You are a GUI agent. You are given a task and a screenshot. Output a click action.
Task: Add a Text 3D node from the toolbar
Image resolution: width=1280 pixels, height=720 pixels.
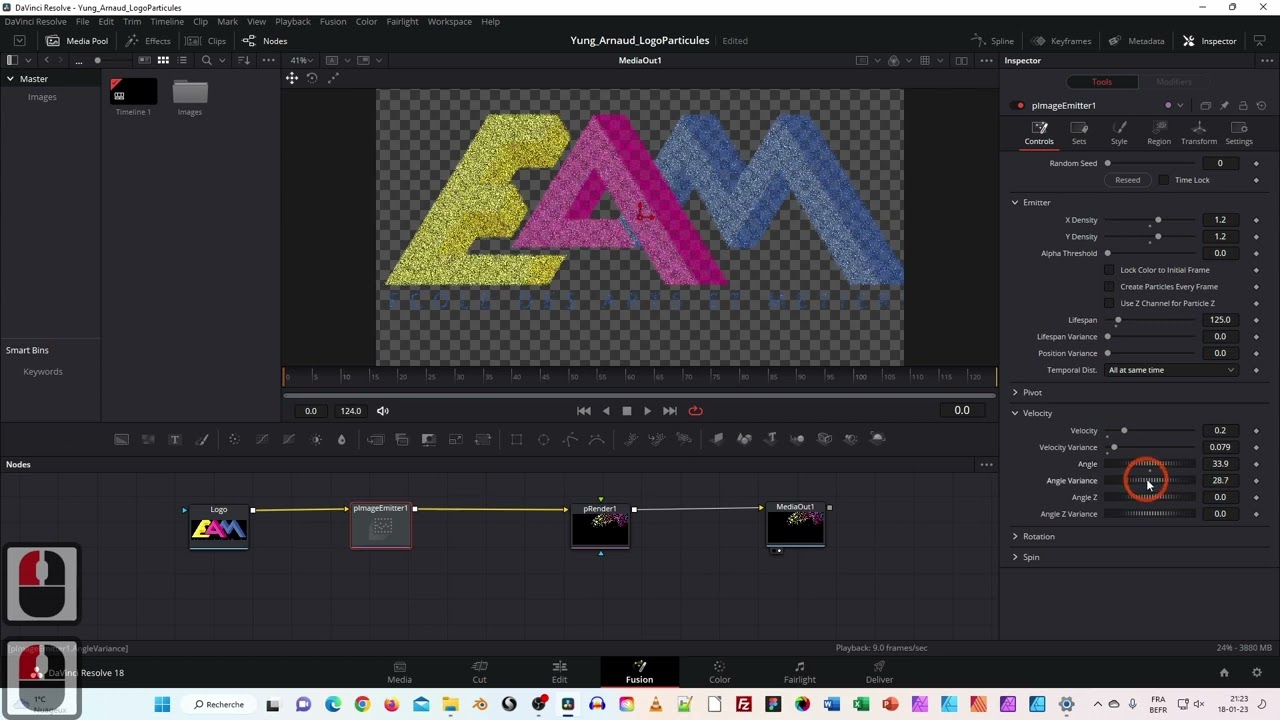(771, 439)
